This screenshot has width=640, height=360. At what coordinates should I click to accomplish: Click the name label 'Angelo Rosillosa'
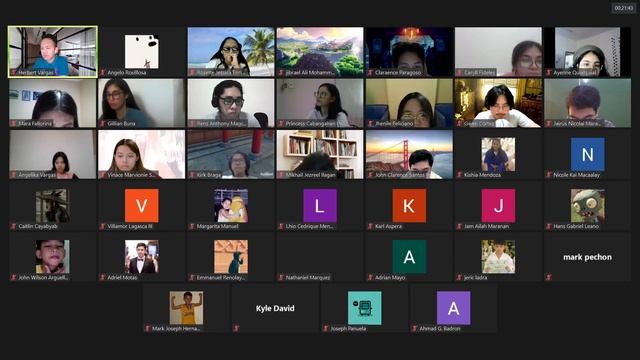pyautogui.click(x=127, y=73)
